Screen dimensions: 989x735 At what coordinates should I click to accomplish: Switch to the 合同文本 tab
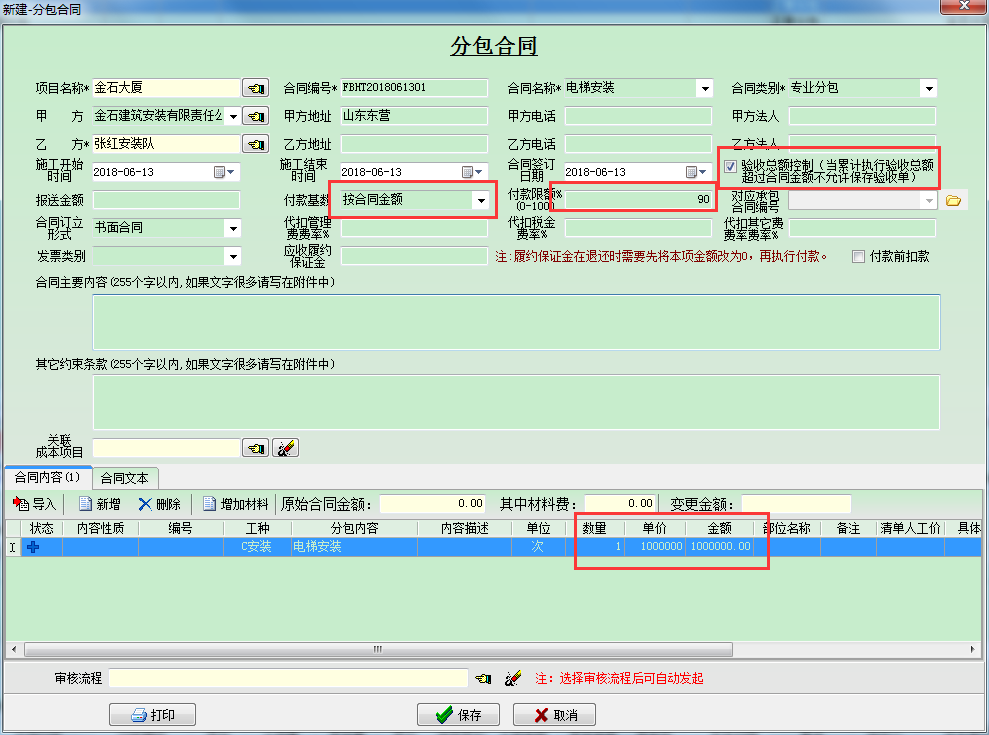(x=127, y=478)
